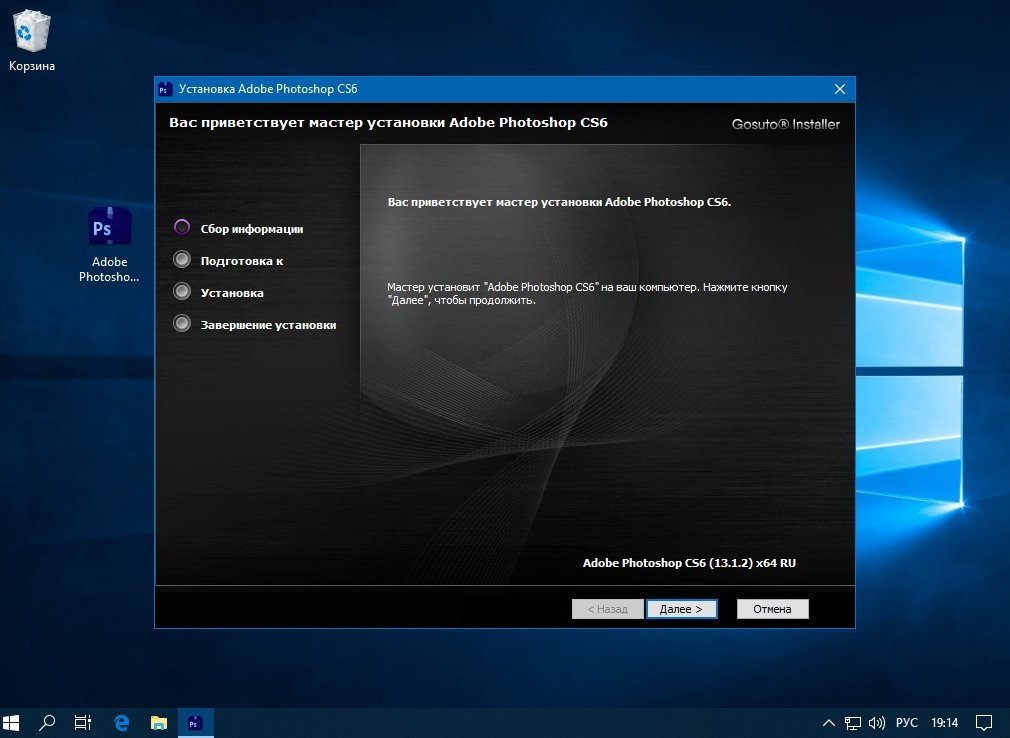Image resolution: width=1010 pixels, height=738 pixels.
Task: Click the Завершение установки step indicator
Action: (182, 323)
